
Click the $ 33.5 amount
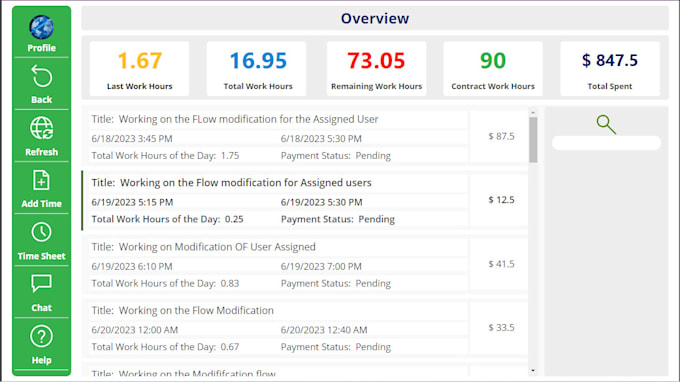coord(501,327)
